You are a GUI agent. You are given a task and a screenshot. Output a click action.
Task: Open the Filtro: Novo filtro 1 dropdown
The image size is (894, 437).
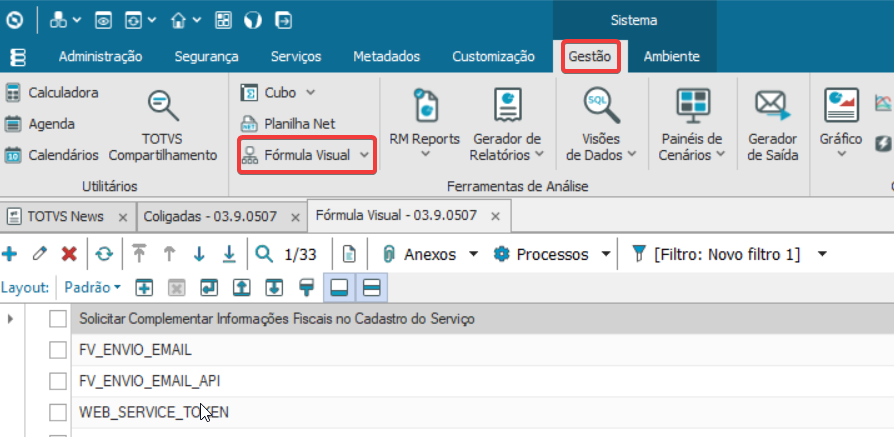click(822, 254)
